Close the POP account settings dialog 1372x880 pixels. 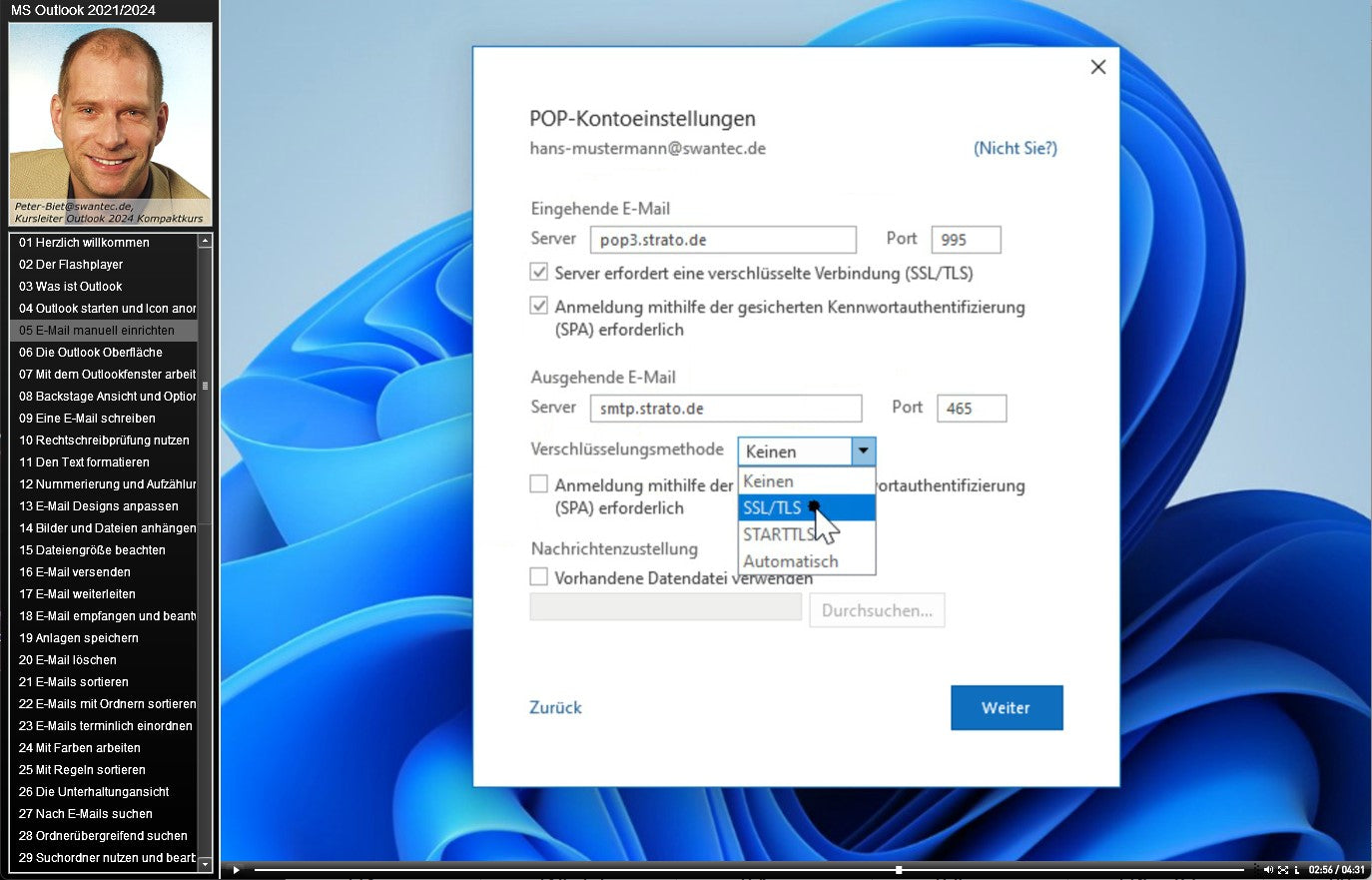1097,67
